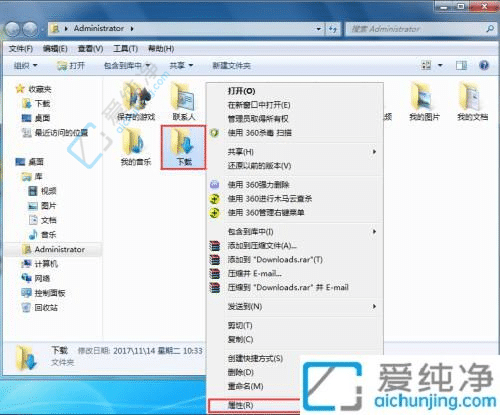Select the 联系人 folder icon
This screenshot has width=500, height=415.
pos(184,101)
